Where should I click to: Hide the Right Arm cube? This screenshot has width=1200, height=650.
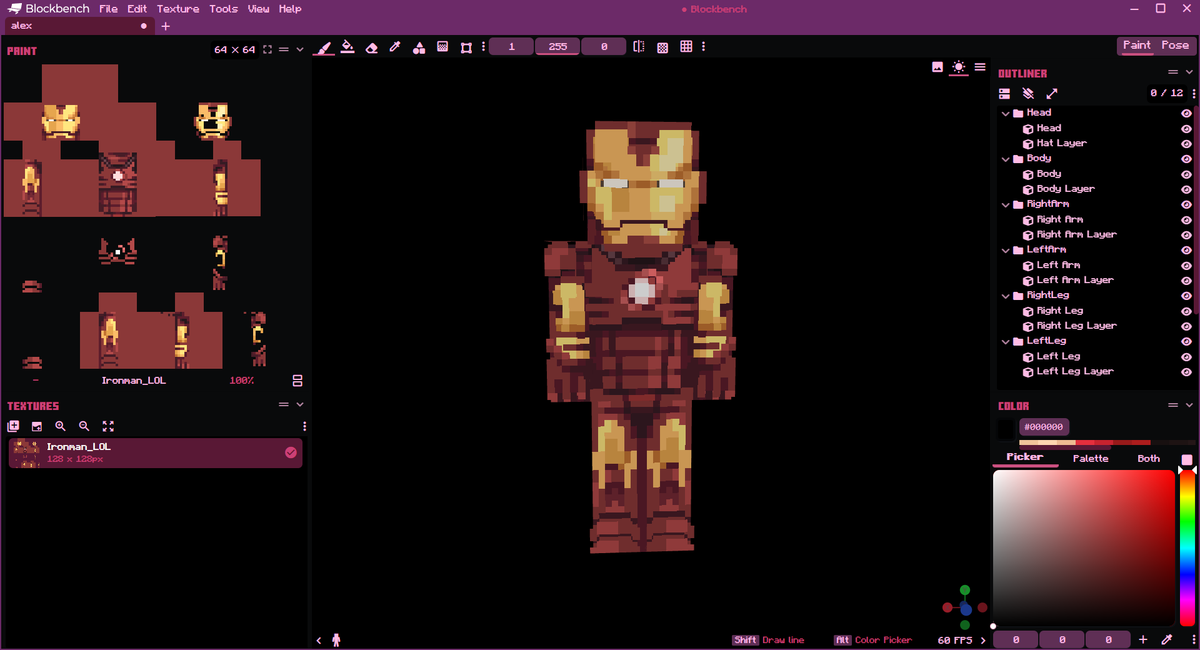point(1186,219)
